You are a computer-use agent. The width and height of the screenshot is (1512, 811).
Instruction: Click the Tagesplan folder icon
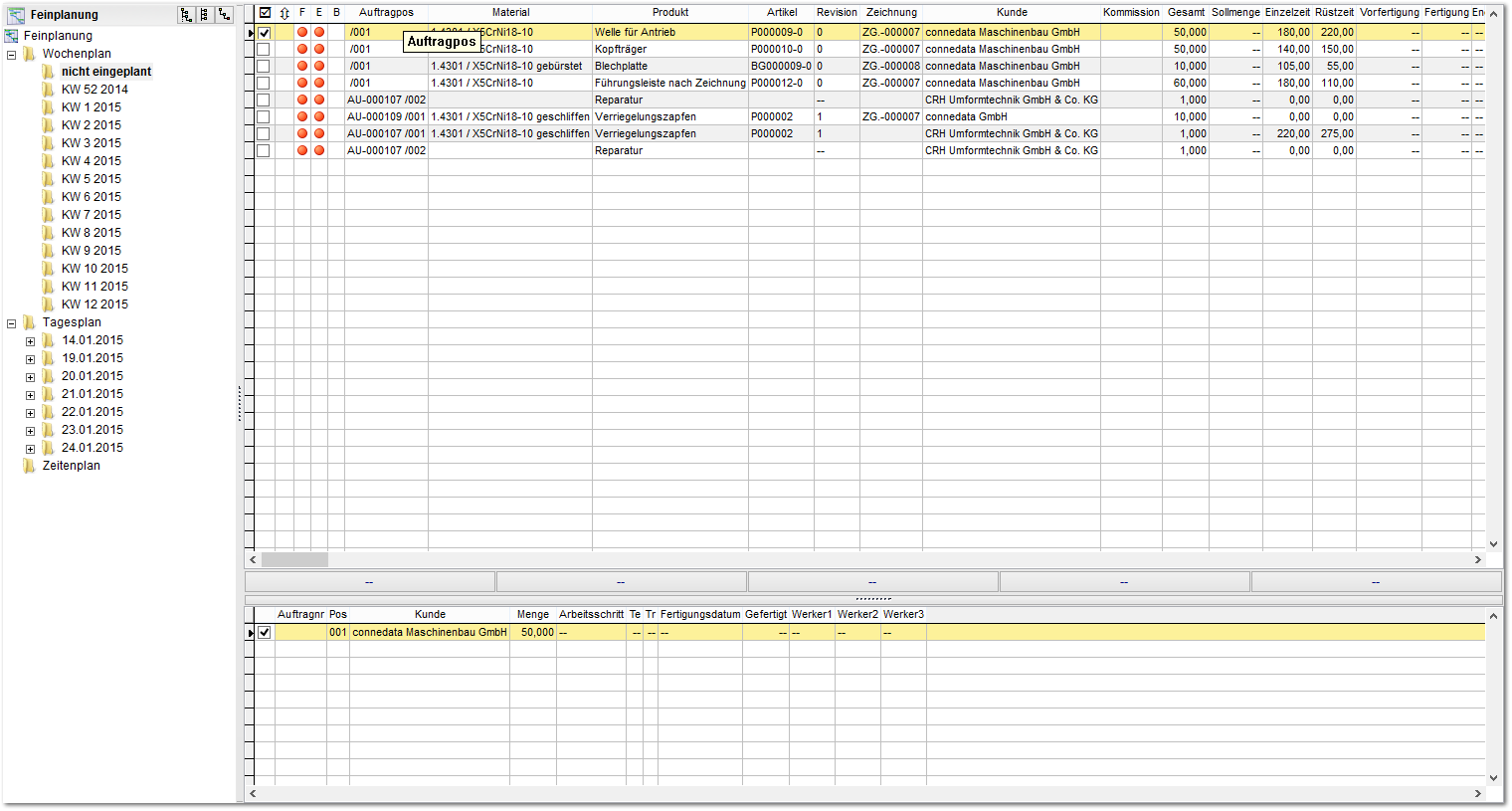30,322
